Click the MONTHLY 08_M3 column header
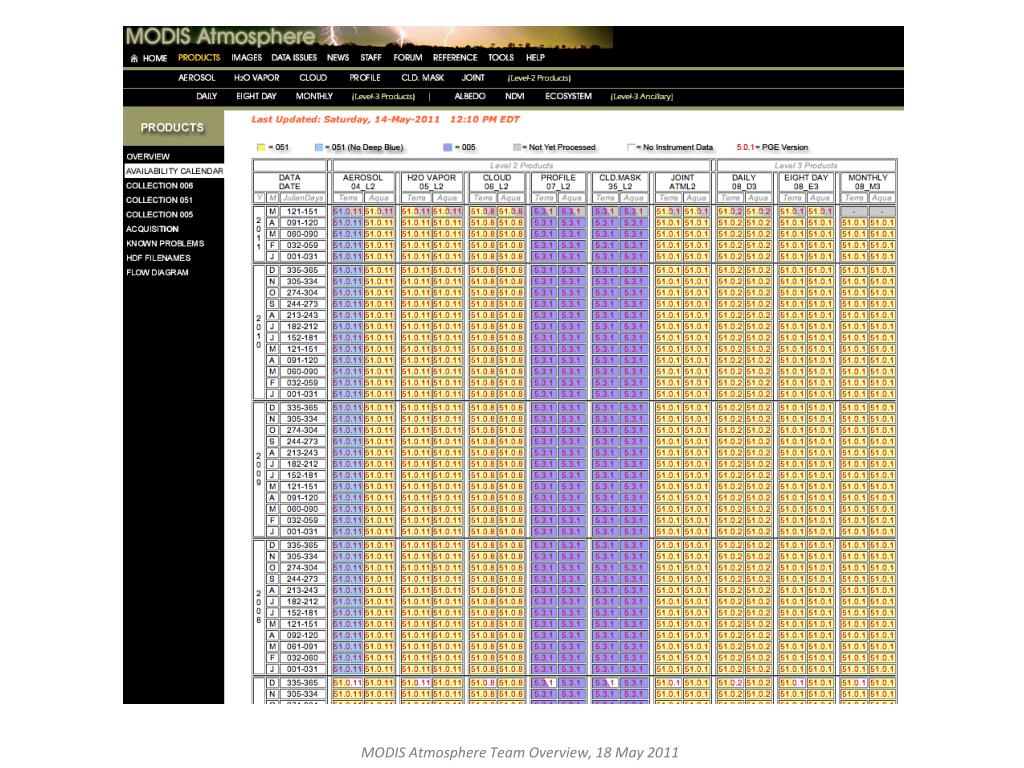1024x768 pixels. (x=867, y=182)
